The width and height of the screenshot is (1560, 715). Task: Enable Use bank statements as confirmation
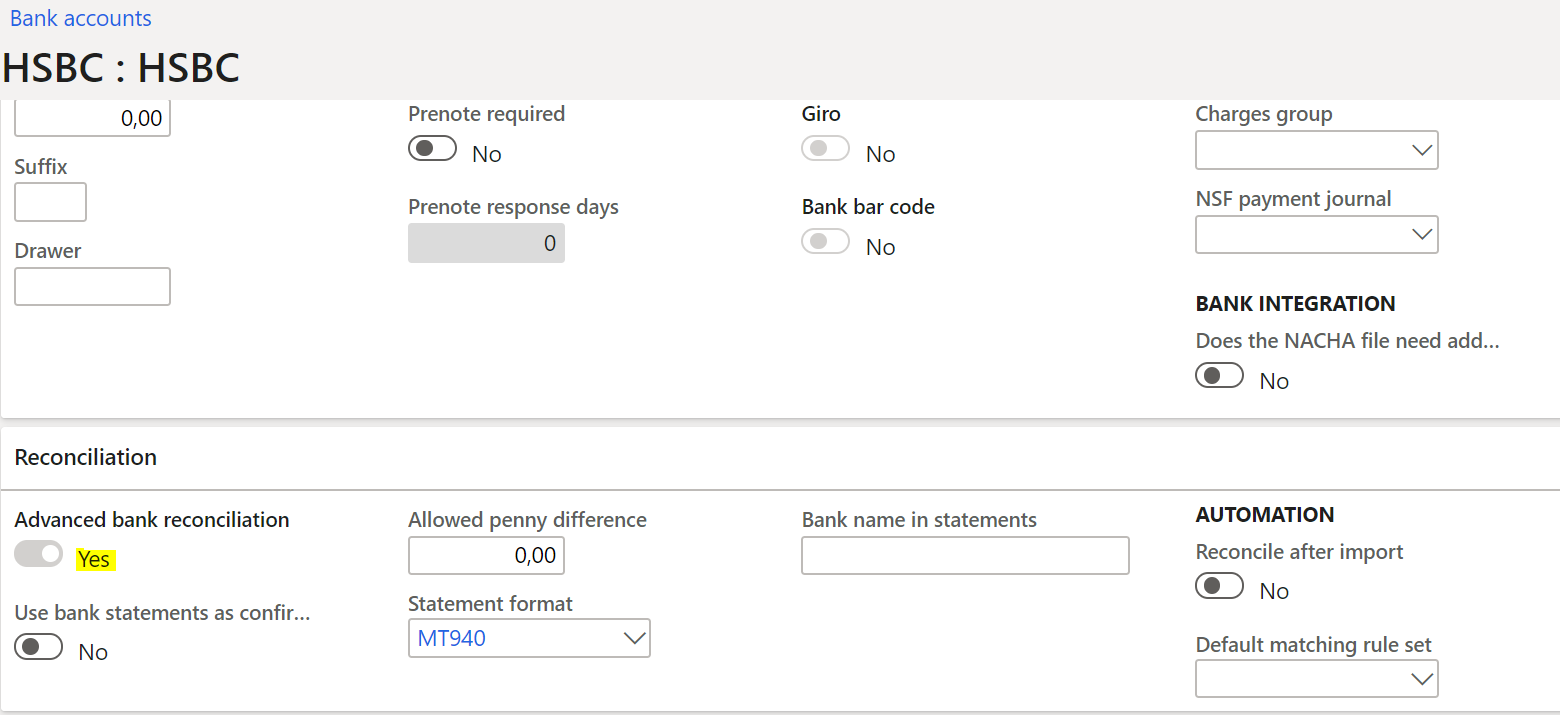[39, 647]
